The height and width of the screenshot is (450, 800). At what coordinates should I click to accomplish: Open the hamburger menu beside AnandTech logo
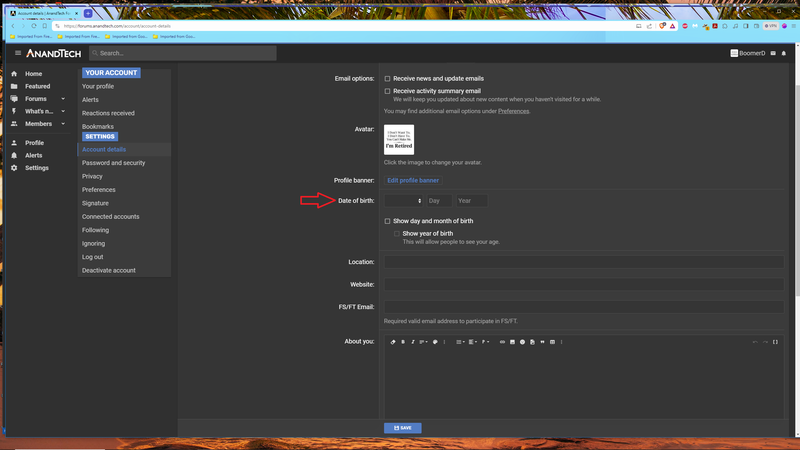coord(18,53)
